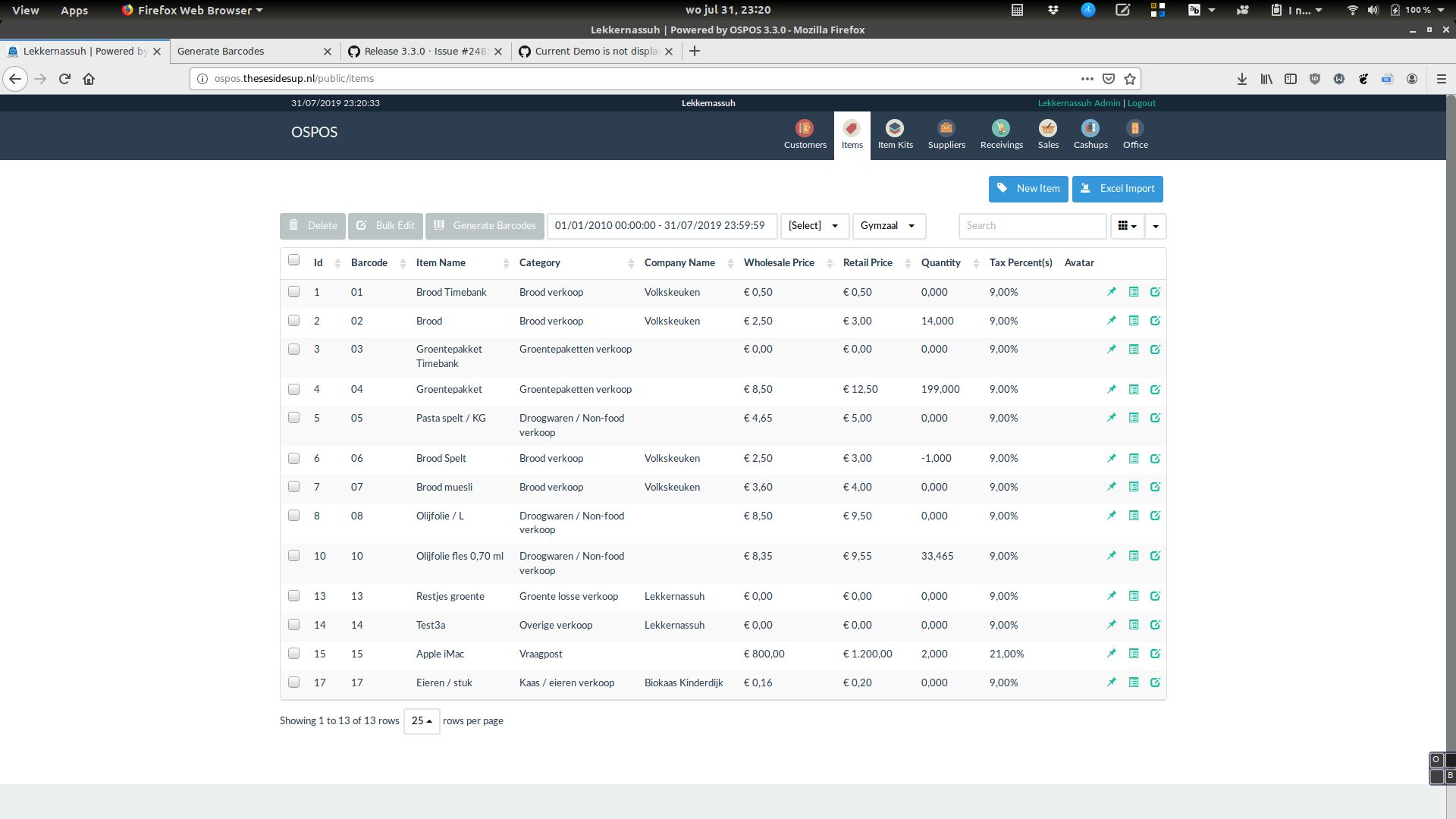Switch to the Item Kits module

(895, 135)
